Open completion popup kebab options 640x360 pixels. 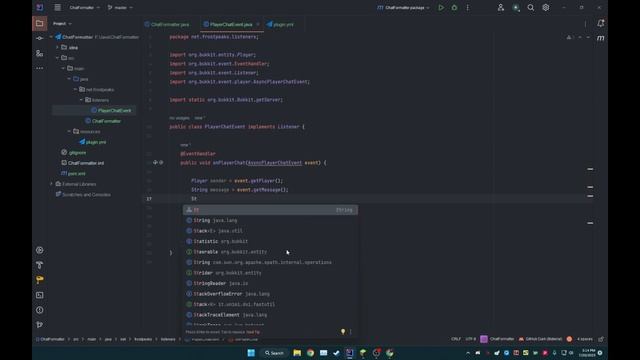point(351,331)
